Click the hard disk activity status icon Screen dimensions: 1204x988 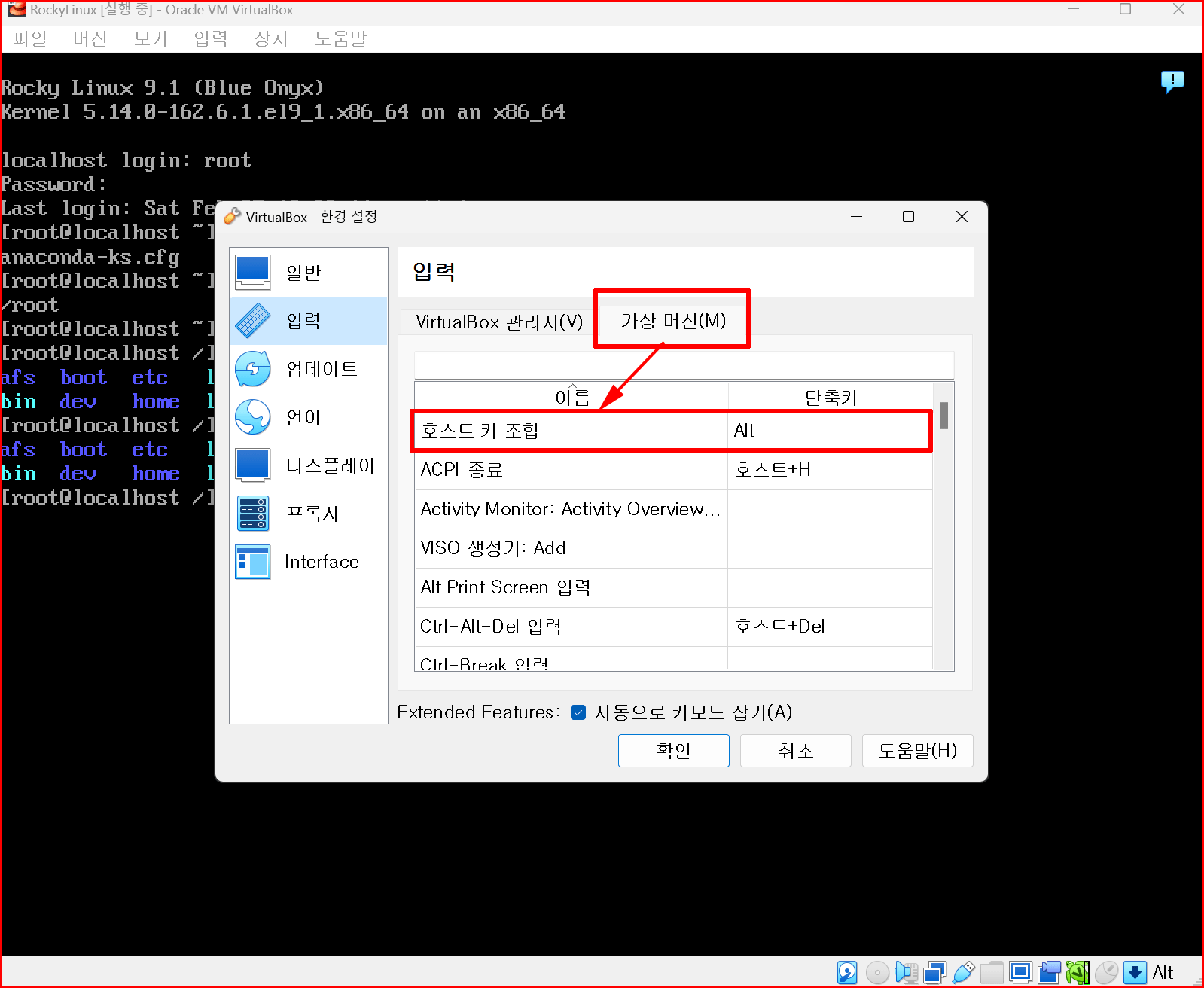(x=847, y=972)
